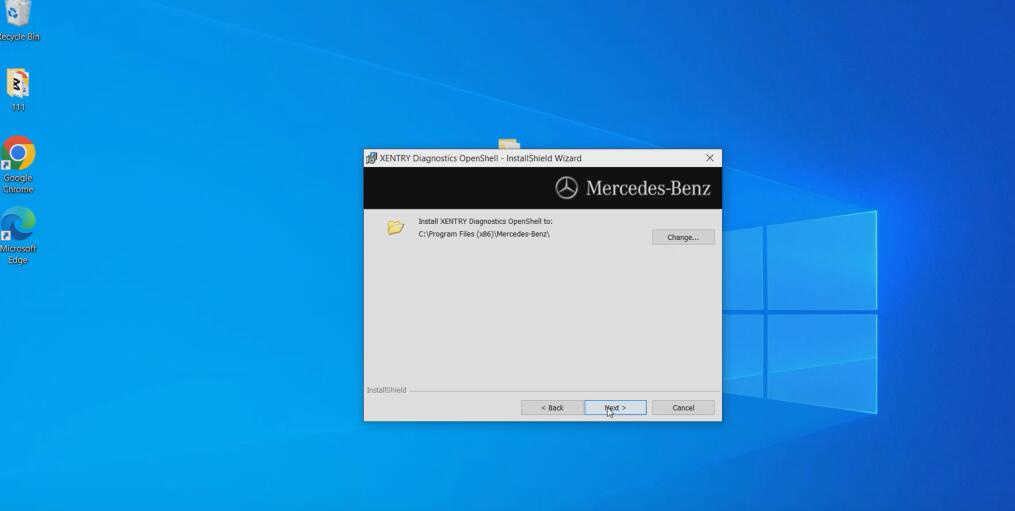
Task: Click the 'Install XENTRY Diagnostics OpenShell to:' text
Action: coord(485,221)
